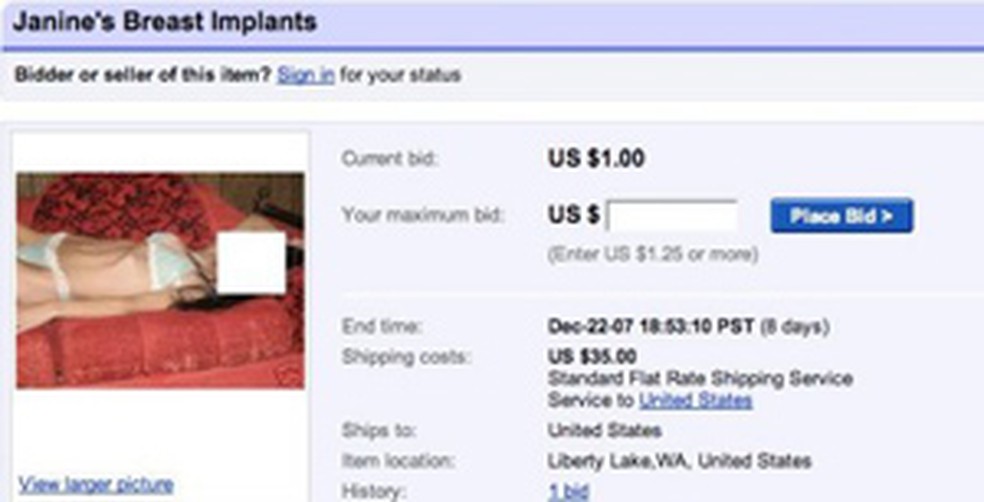The height and width of the screenshot is (502, 984).
Task: Open the "View larger picture" link
Action: (96, 484)
